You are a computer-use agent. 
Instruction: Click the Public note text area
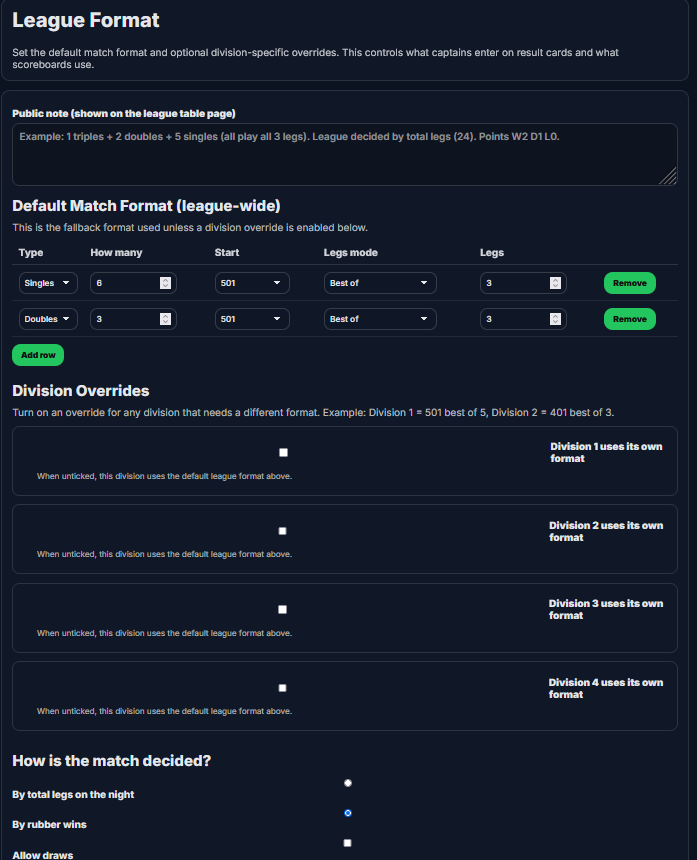(x=344, y=154)
